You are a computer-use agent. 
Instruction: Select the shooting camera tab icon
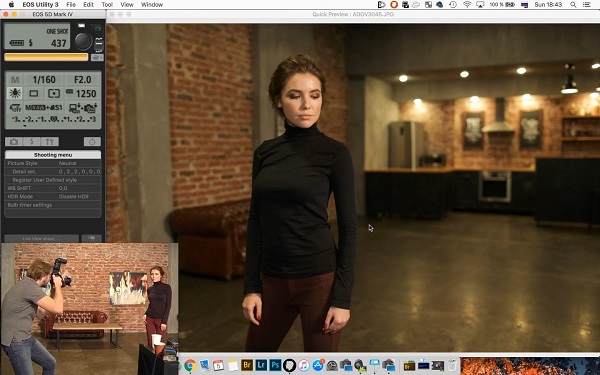pyautogui.click(x=14, y=142)
